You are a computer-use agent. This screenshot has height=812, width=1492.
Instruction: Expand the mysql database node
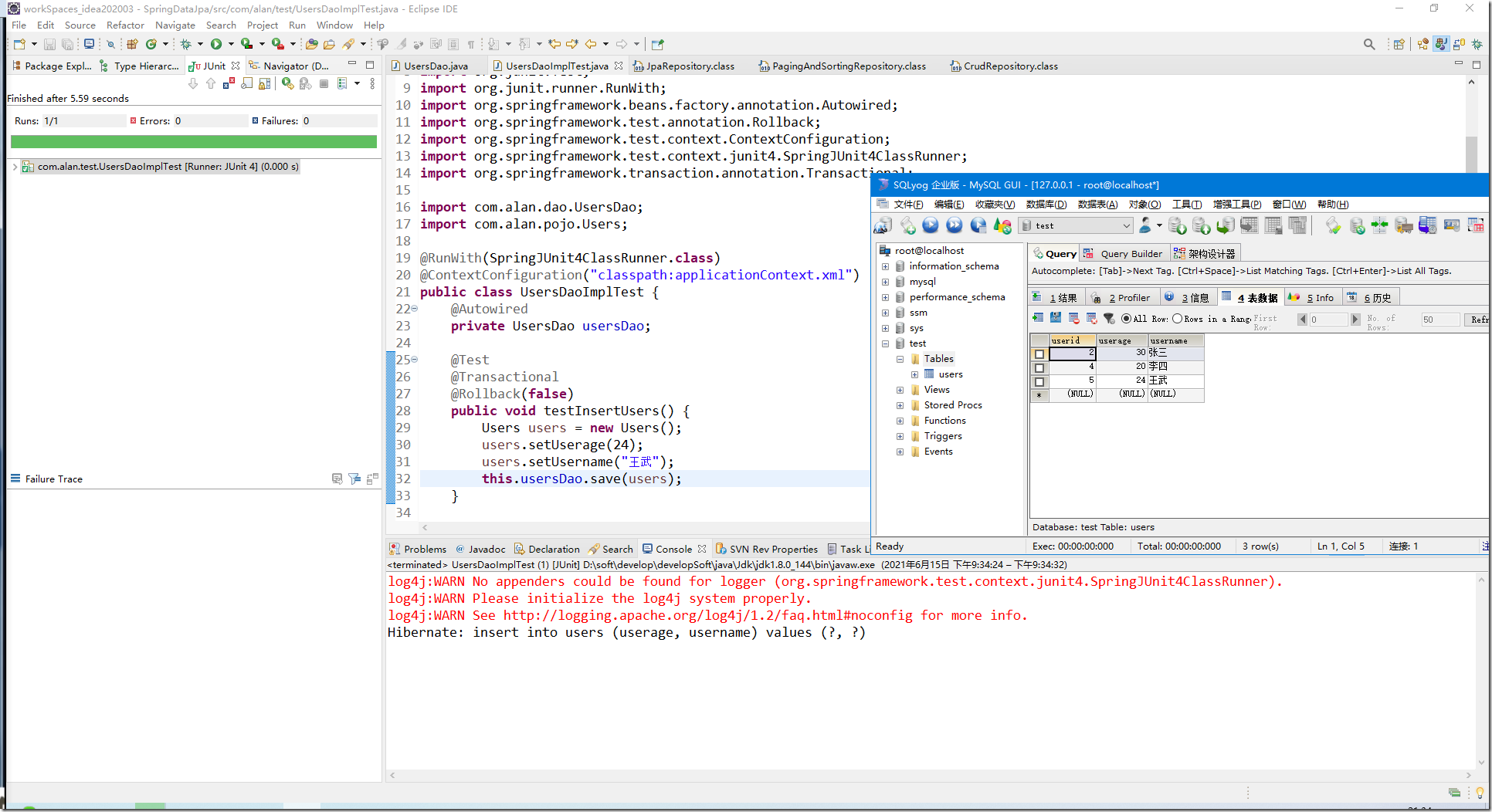(885, 282)
